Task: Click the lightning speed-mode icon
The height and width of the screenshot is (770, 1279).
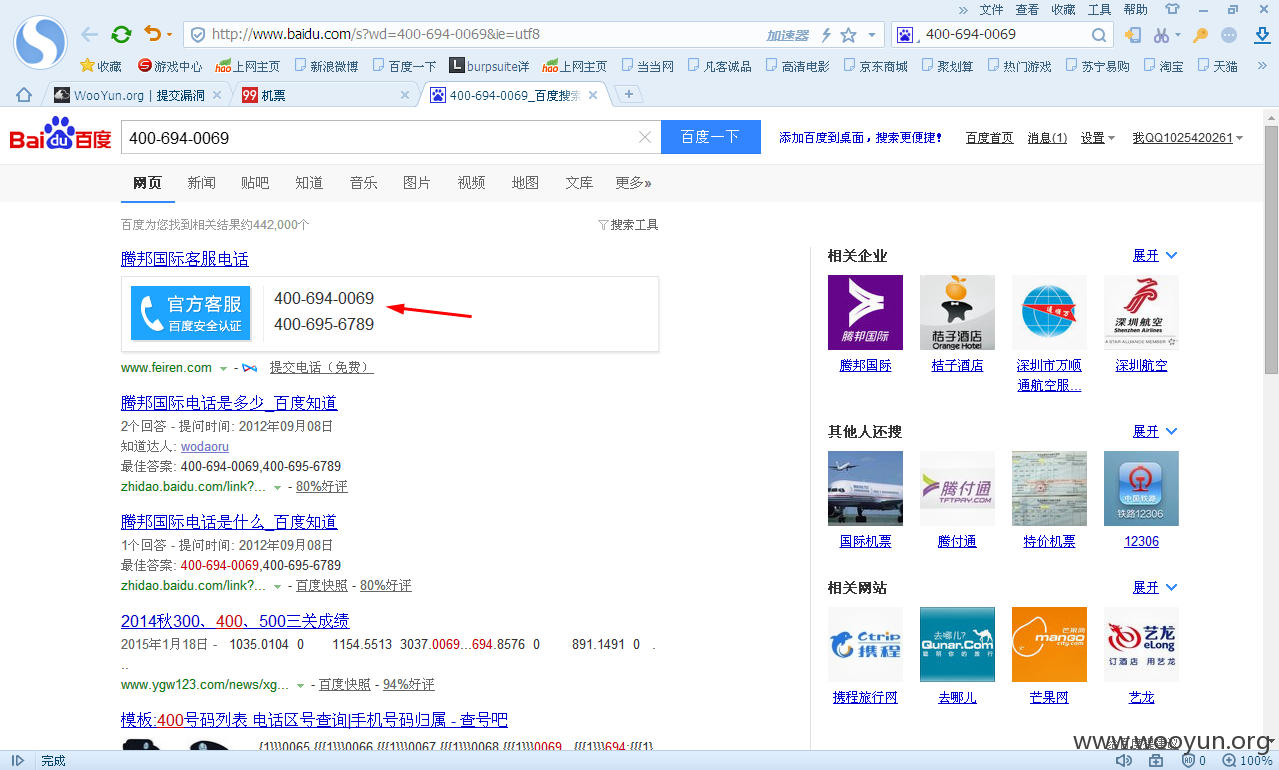Action: pyautogui.click(x=826, y=35)
